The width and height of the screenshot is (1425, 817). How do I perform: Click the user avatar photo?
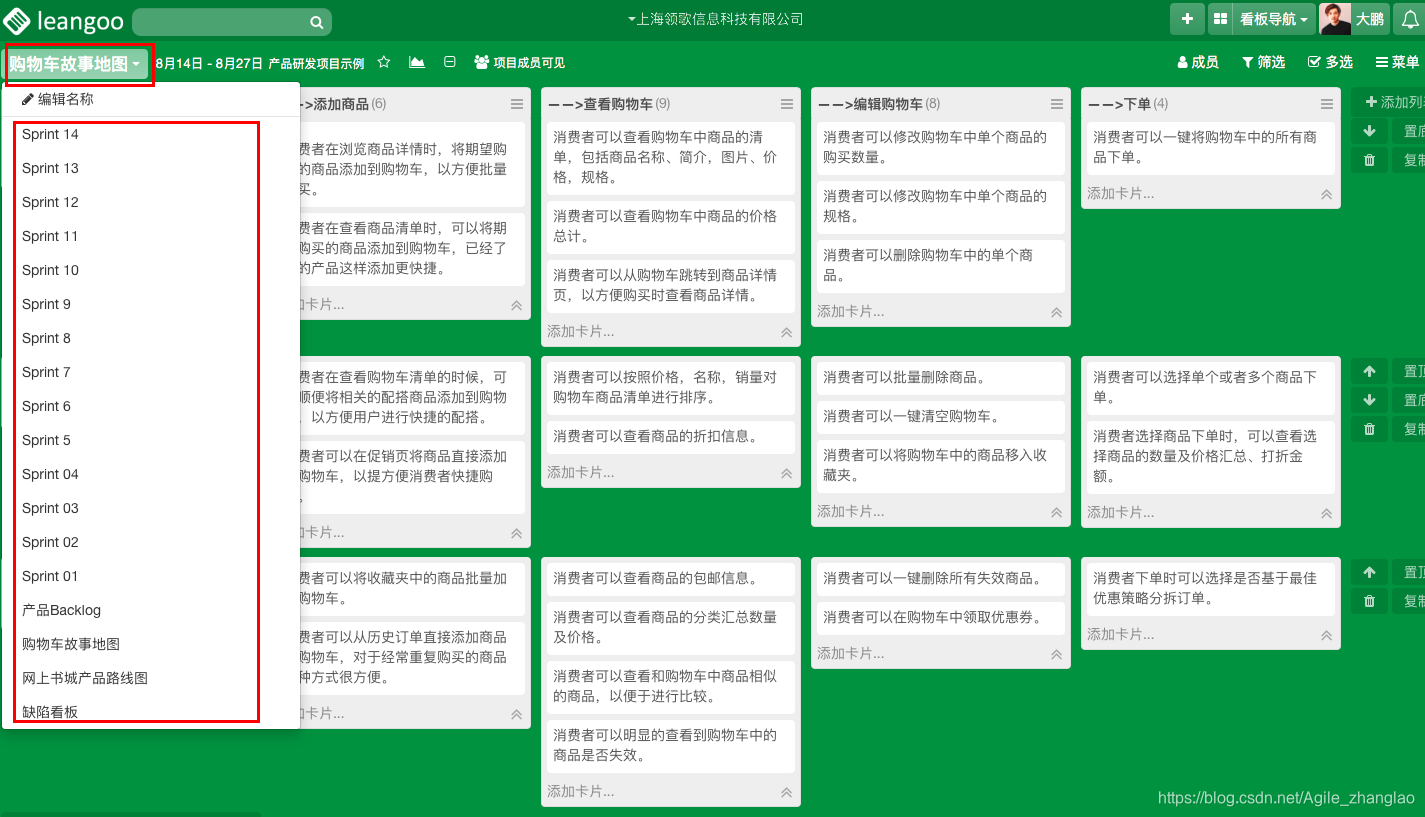tap(1335, 19)
